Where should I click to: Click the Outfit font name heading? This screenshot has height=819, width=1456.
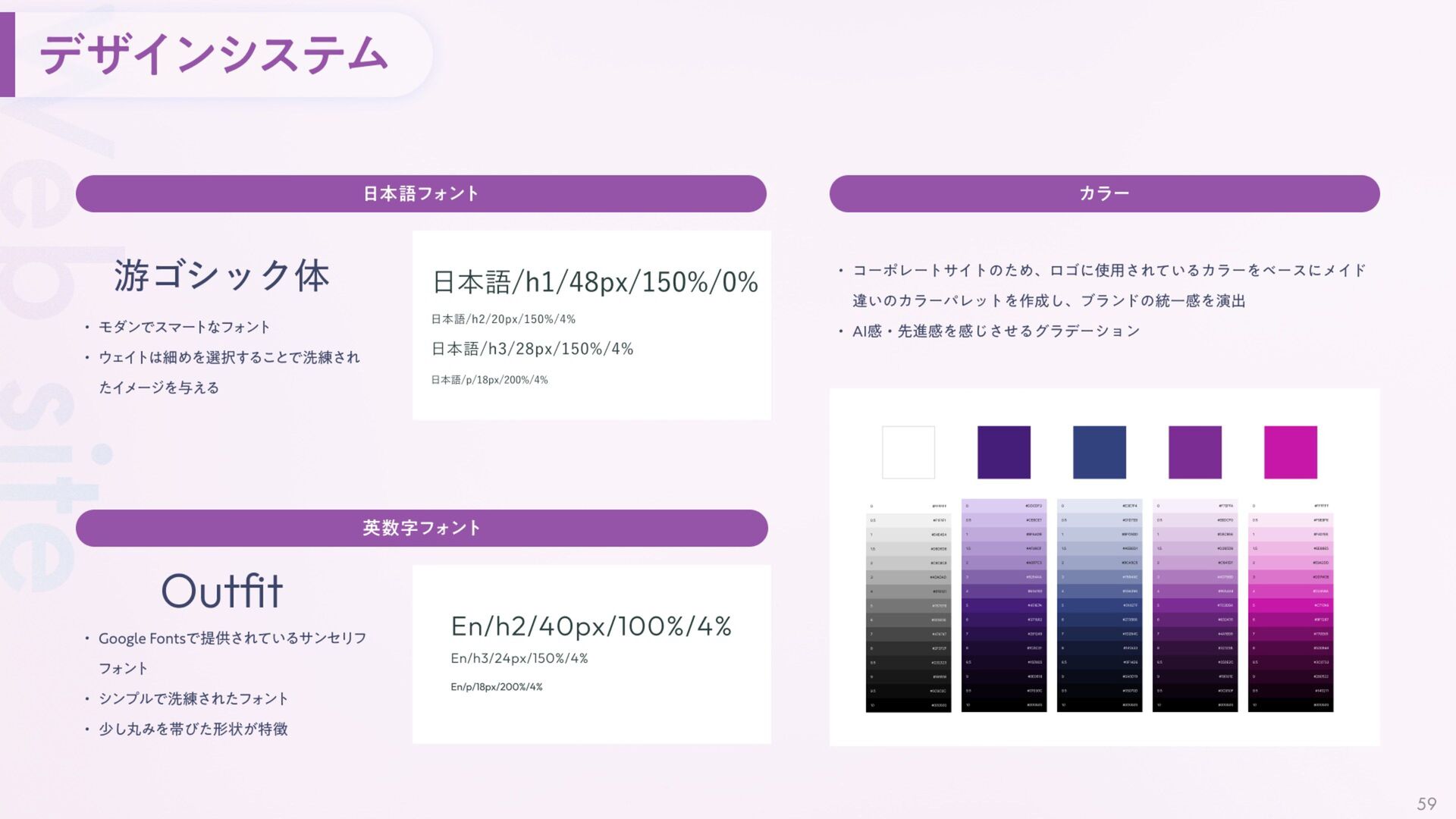pos(222,591)
